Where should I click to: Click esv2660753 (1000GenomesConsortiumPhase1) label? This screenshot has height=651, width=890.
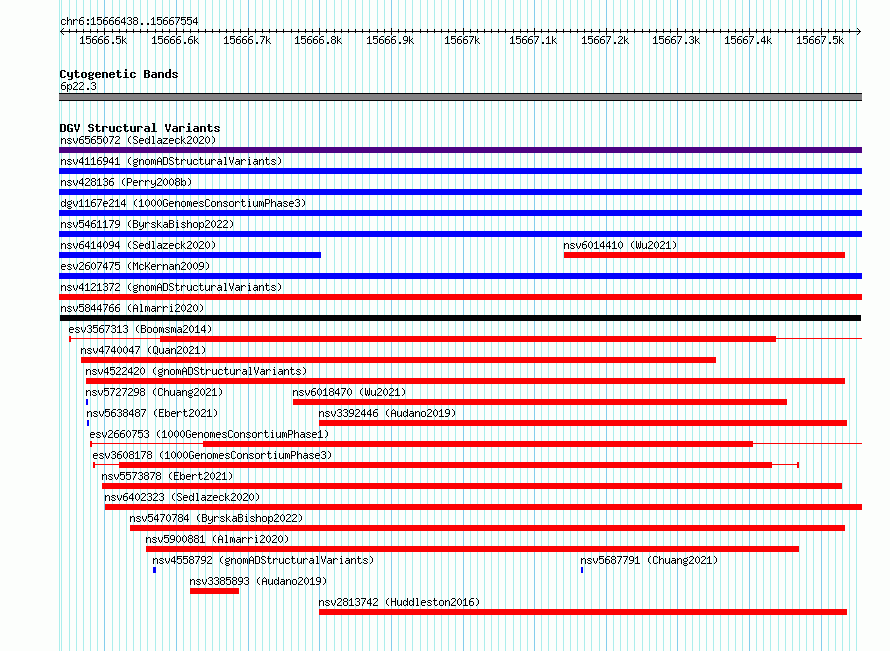[209, 434]
